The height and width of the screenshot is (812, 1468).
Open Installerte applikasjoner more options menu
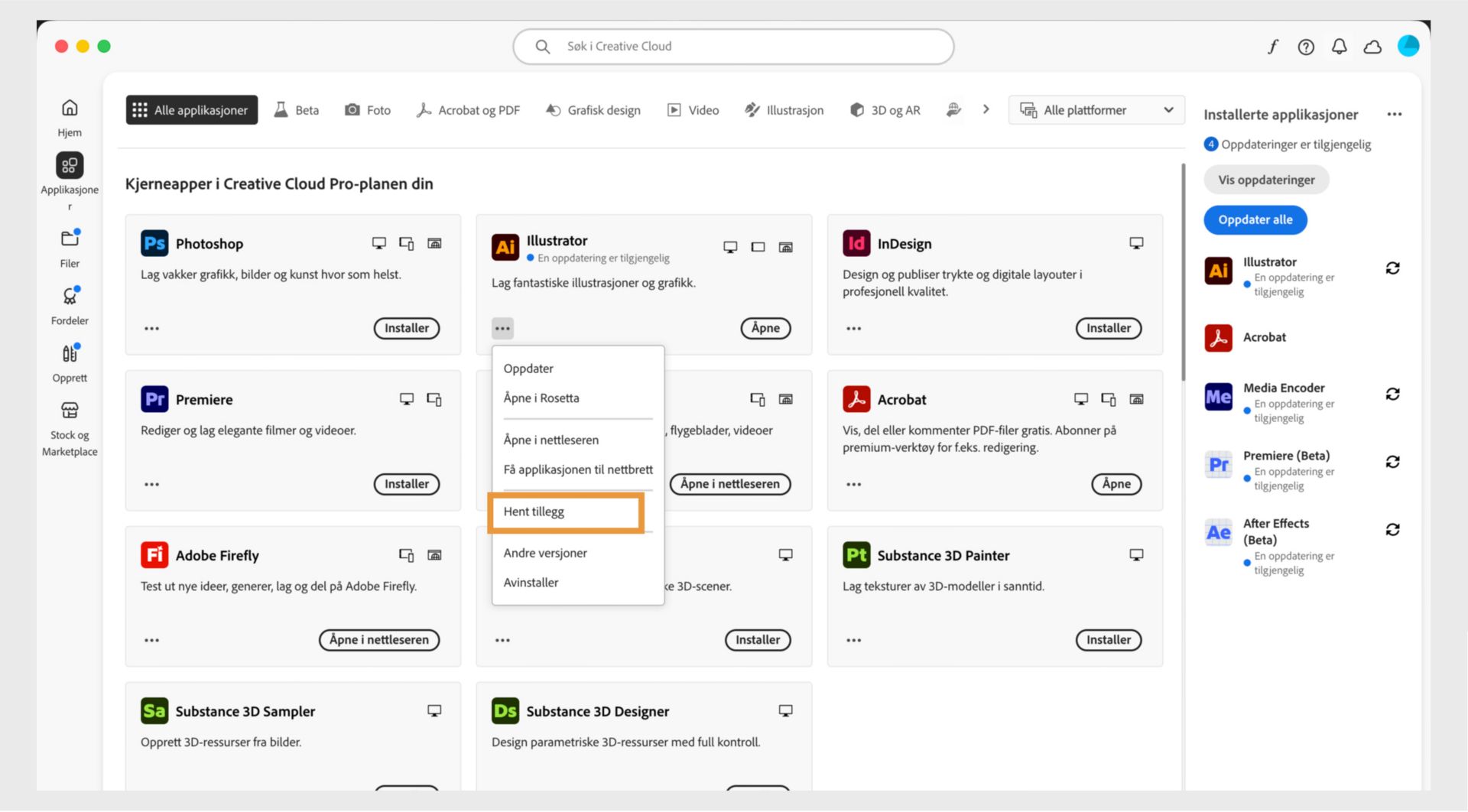pos(1395,115)
